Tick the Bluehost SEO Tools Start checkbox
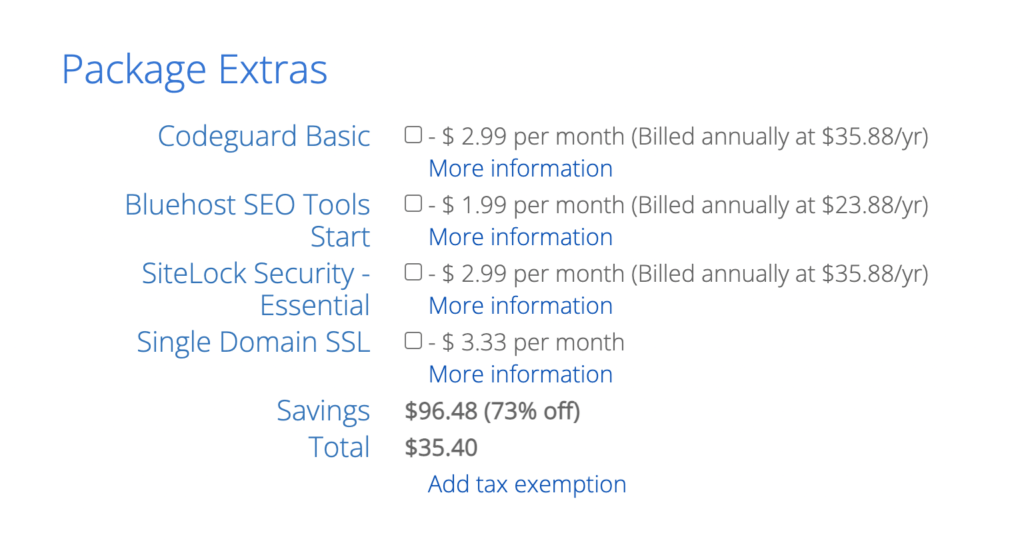Screen dimensions: 1024x541 pos(413,203)
